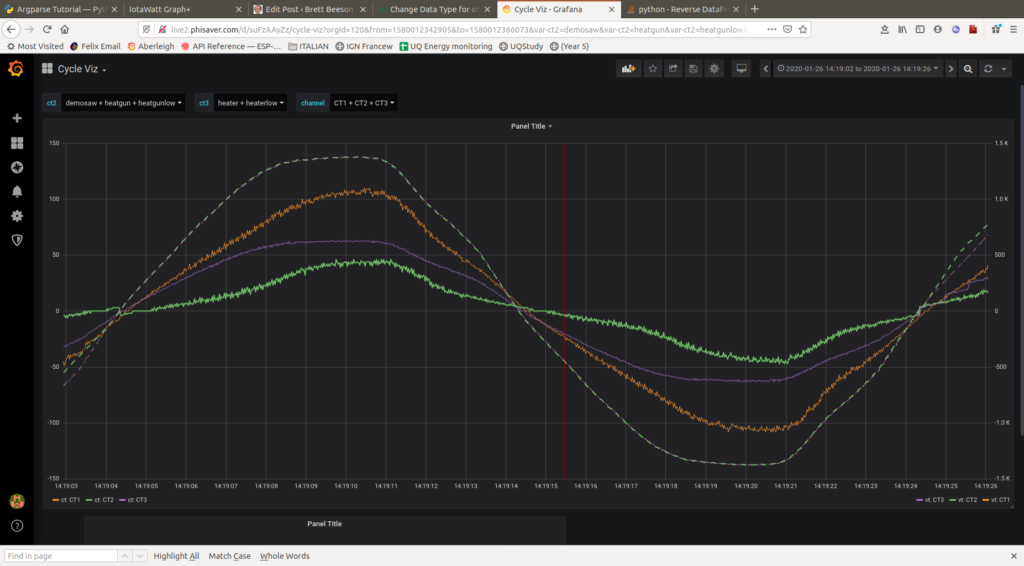This screenshot has width=1024, height=566.
Task: Open the lower Panel Title header
Action: click(325, 524)
